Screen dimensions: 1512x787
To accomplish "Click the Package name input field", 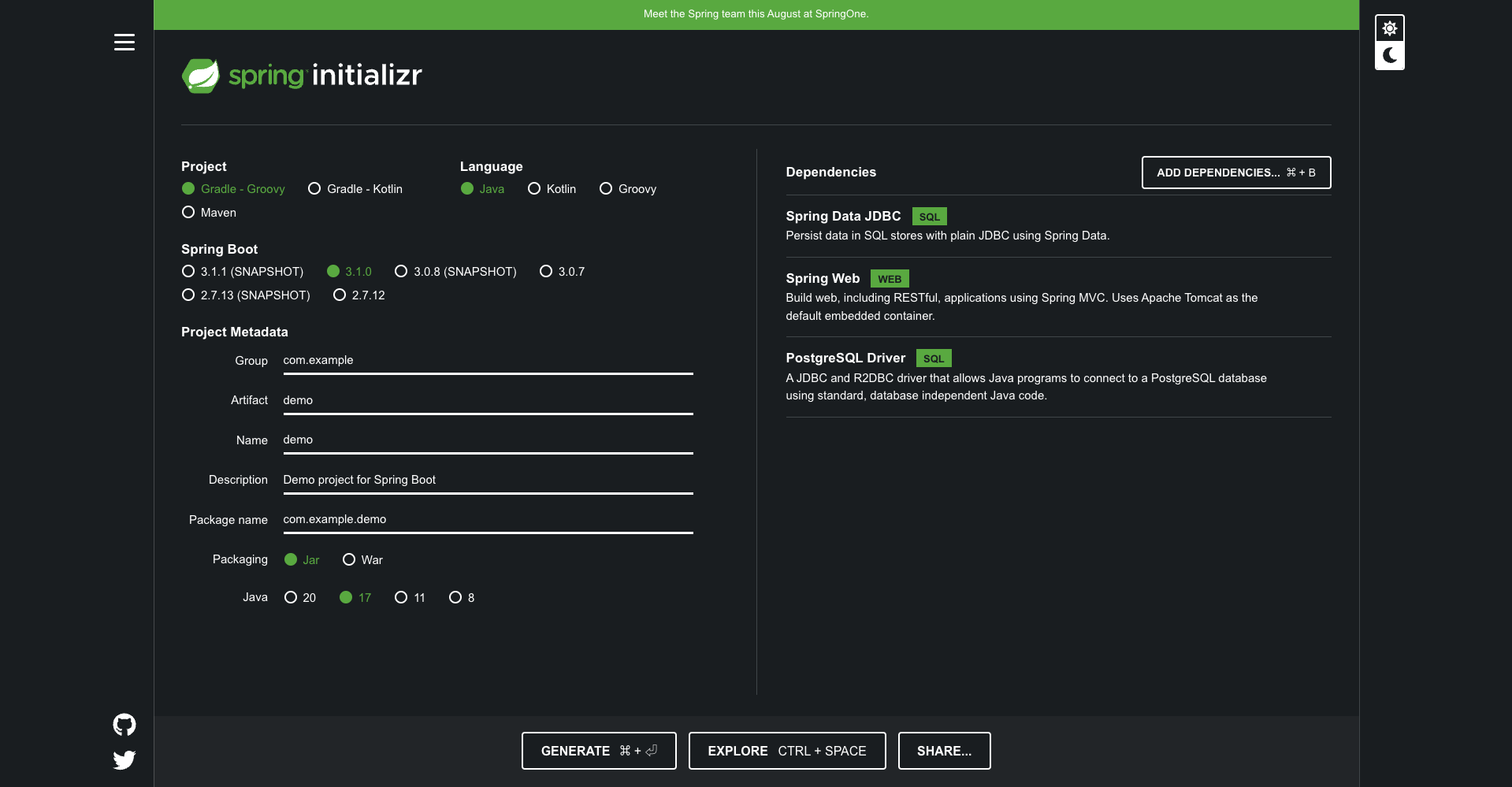I will [488, 520].
